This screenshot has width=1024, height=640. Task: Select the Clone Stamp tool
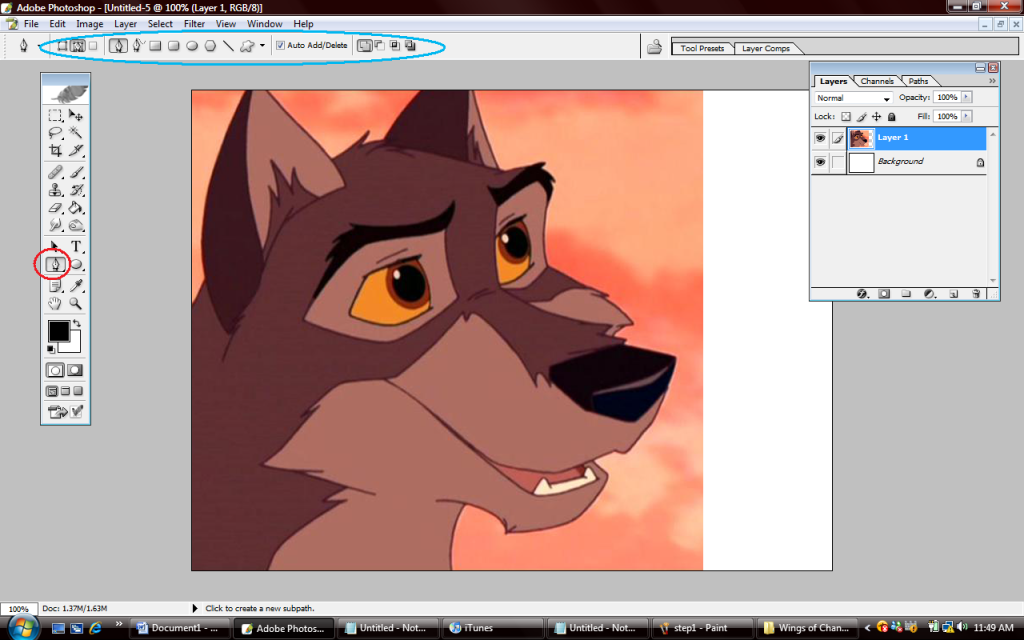tap(56, 190)
